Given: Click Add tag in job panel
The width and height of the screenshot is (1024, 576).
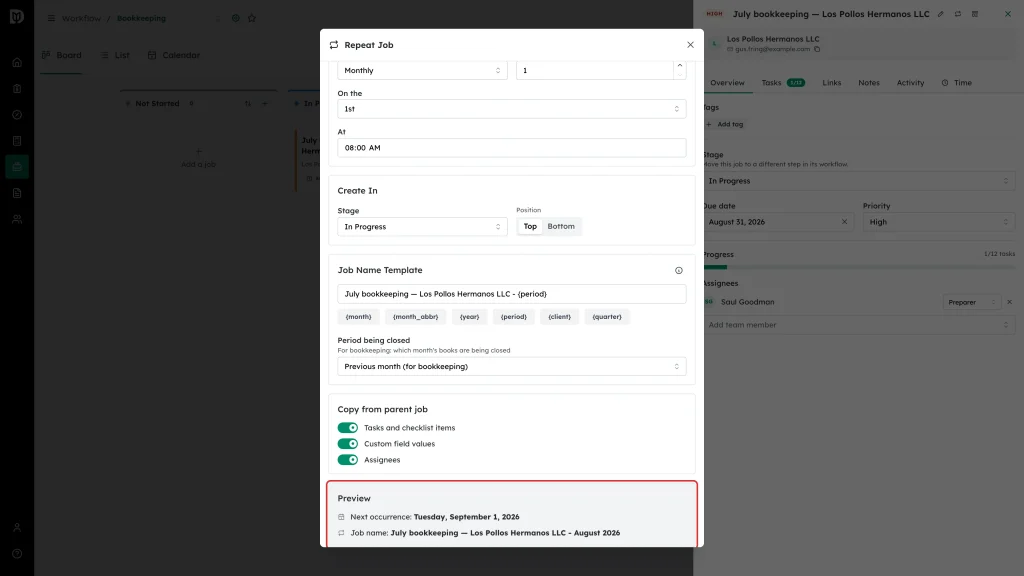Looking at the screenshot, I should [725, 124].
